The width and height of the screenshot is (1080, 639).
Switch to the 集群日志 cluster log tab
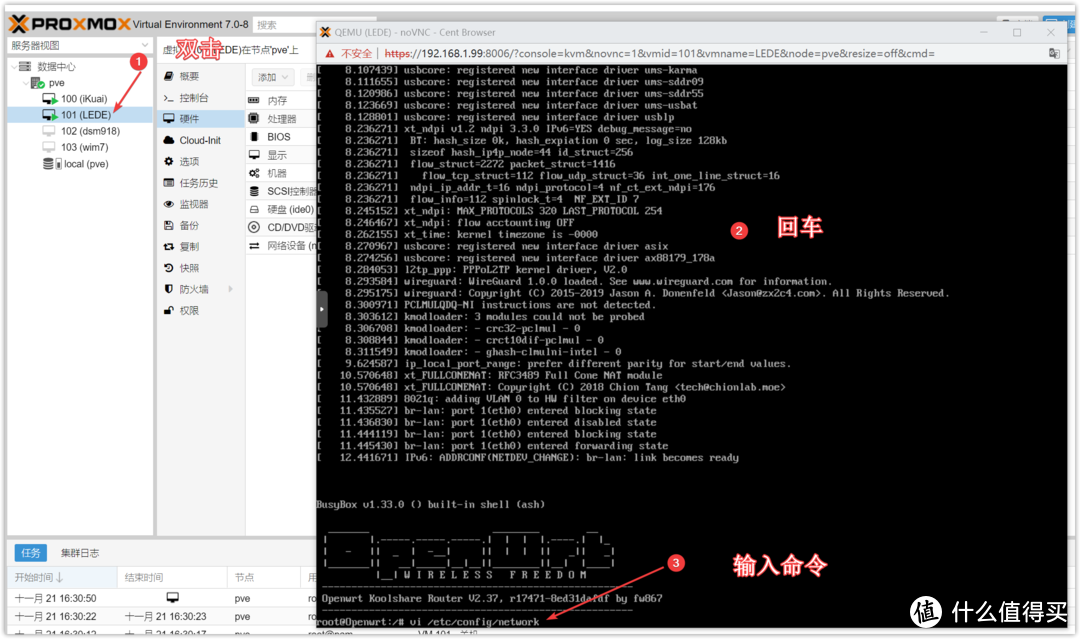tap(79, 552)
